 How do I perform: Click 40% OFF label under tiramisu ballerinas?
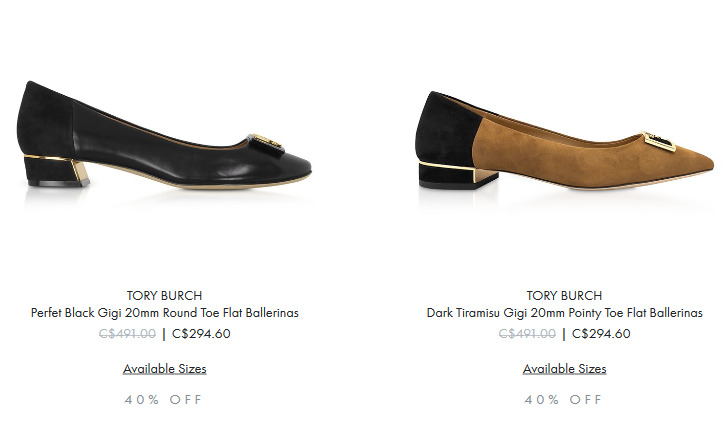[x=564, y=399]
